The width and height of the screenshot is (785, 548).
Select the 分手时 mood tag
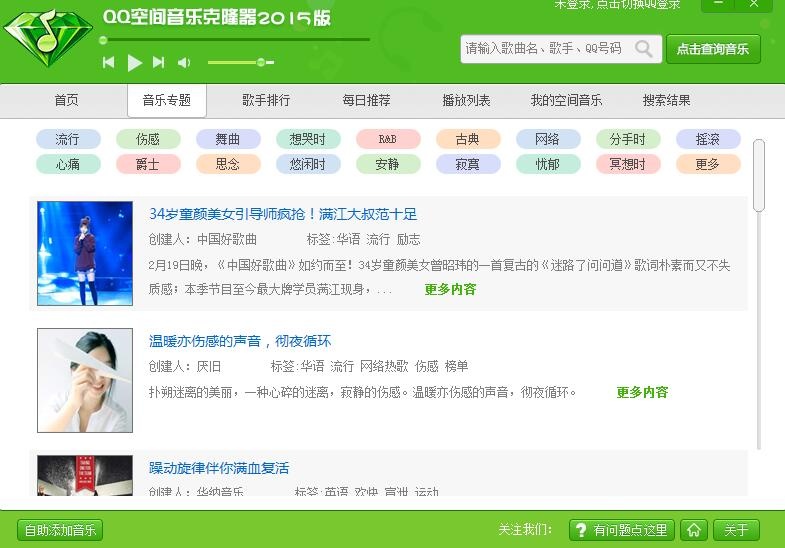(628, 139)
